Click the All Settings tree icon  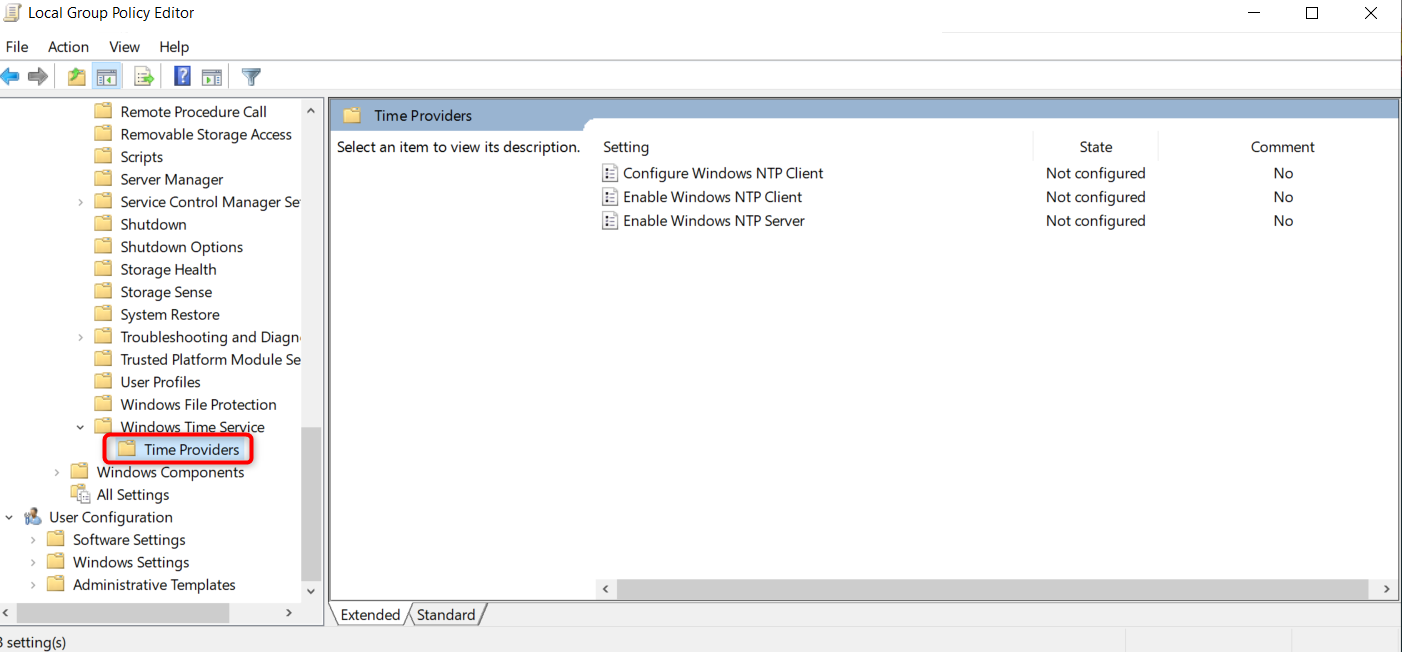click(x=80, y=494)
